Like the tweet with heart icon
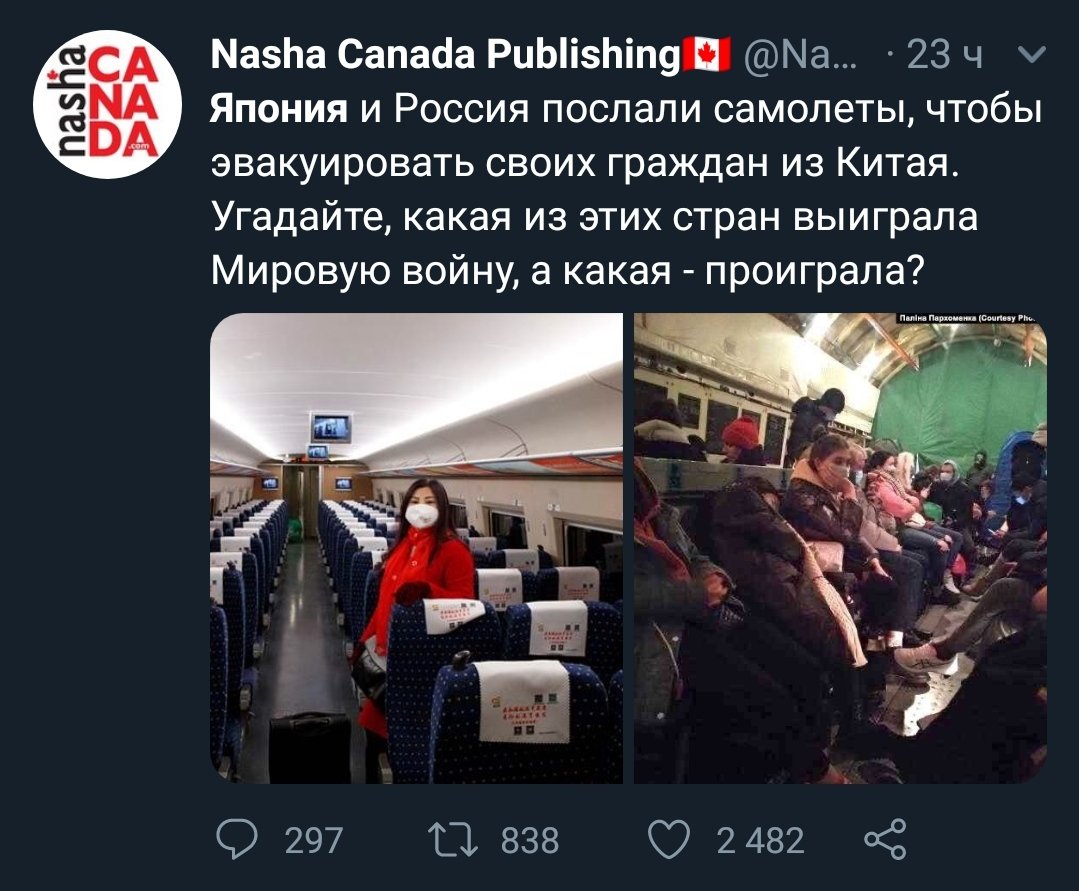The height and width of the screenshot is (891, 1079). 669,839
